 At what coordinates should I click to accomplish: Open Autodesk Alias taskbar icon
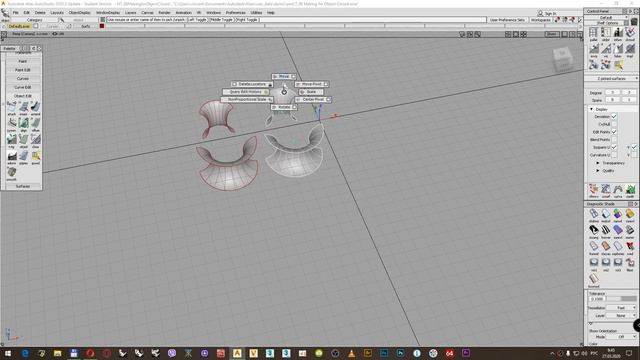[x=237, y=353]
